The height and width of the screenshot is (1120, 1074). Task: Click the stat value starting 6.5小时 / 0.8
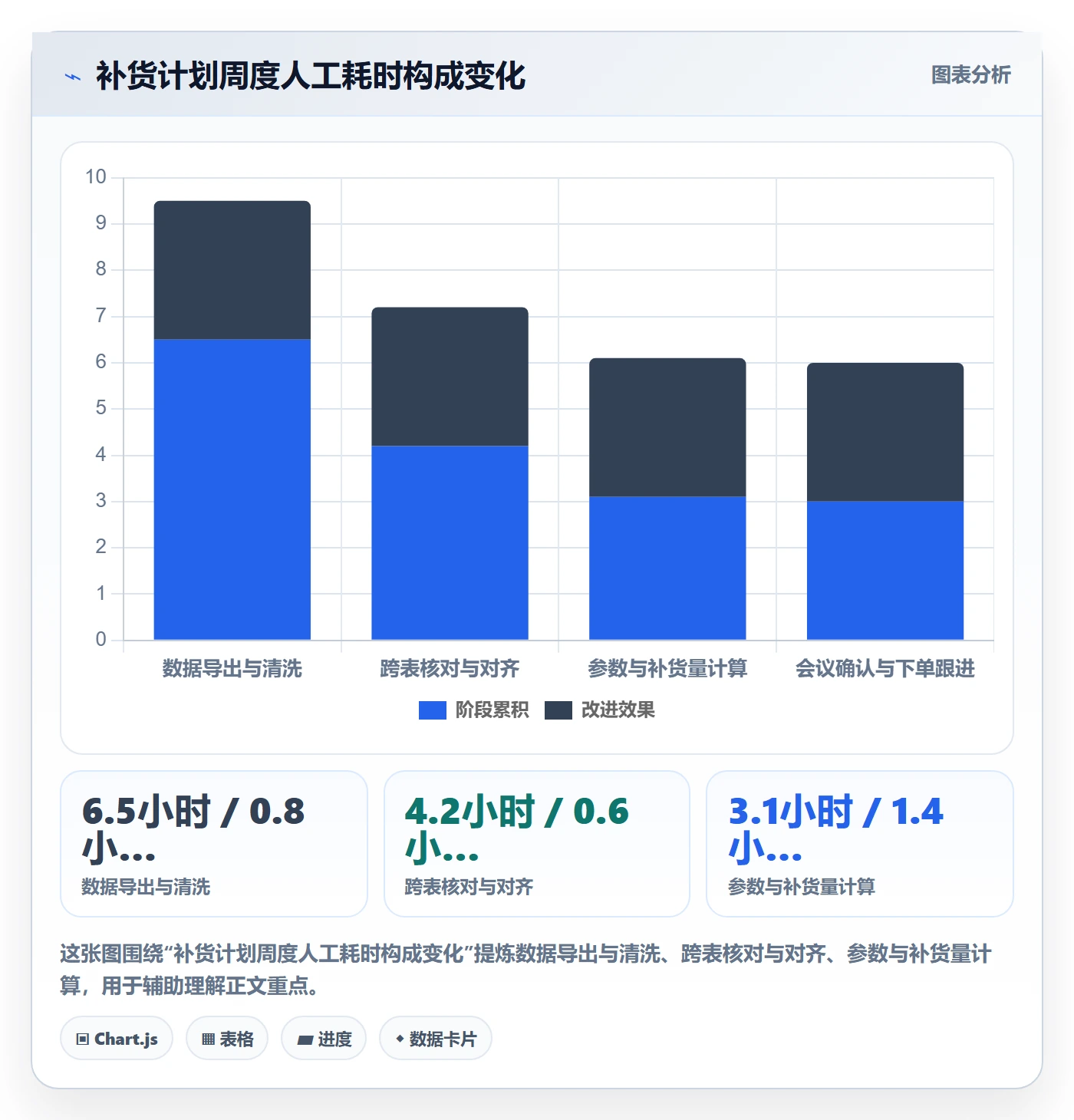click(193, 829)
